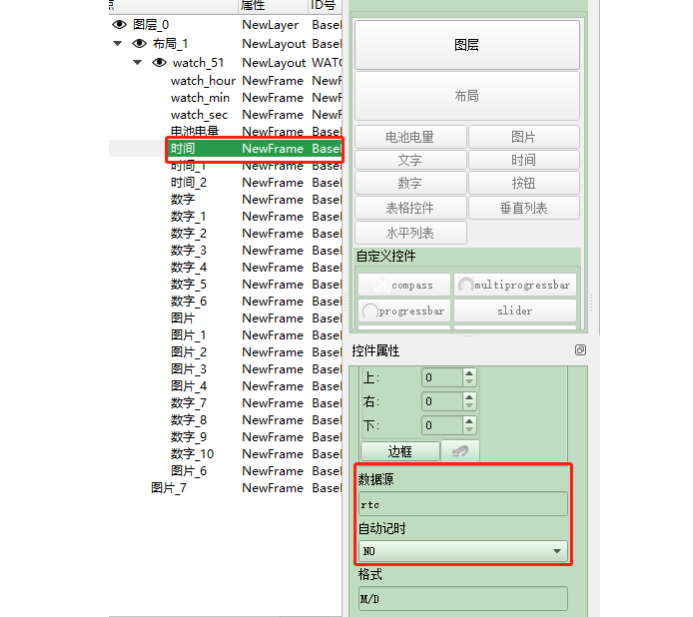Increase the 右 spinbox value

coord(469,397)
